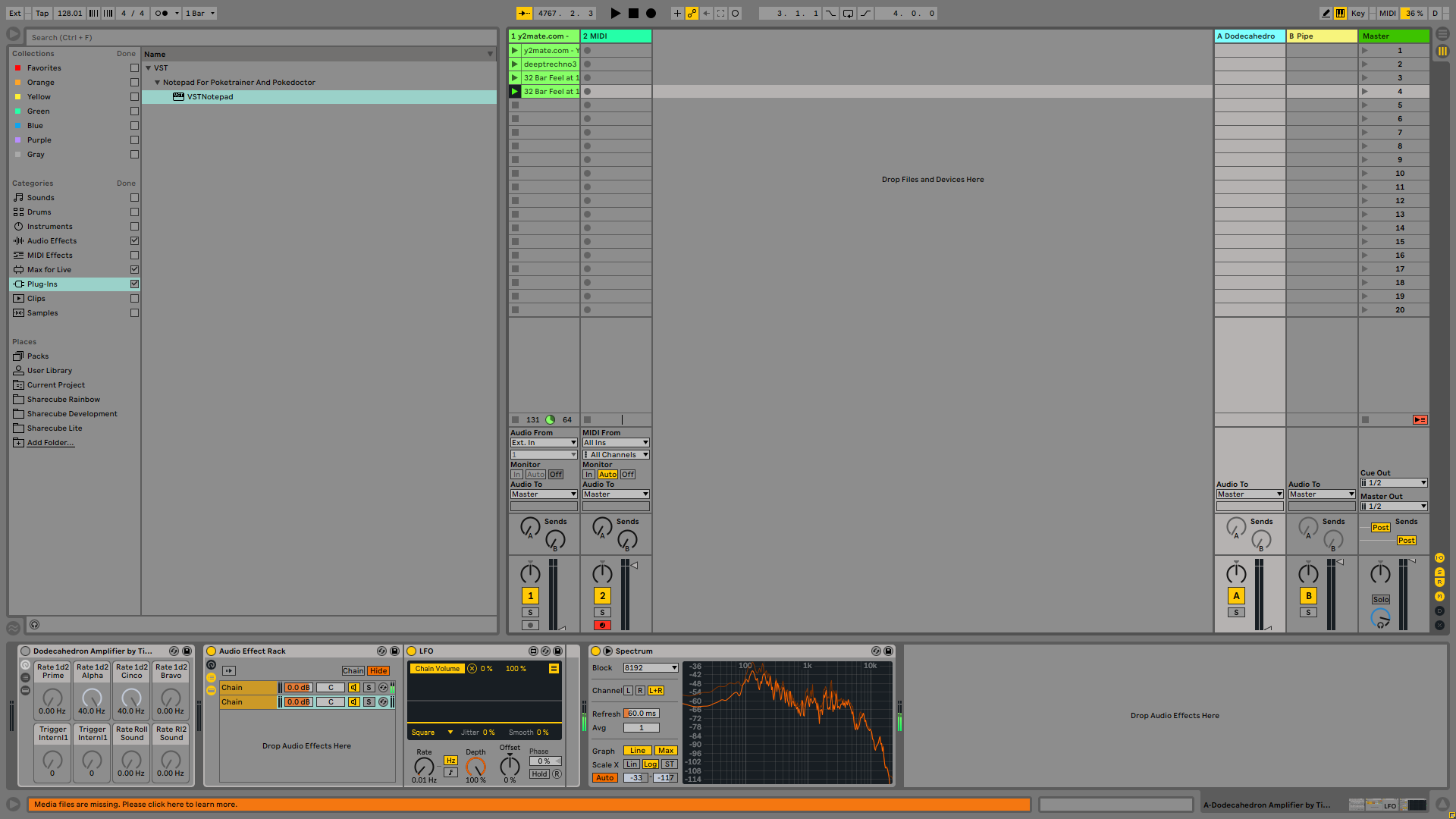Launch the deeptechno3 clip
This screenshot has height=819, width=1456.
(x=515, y=64)
